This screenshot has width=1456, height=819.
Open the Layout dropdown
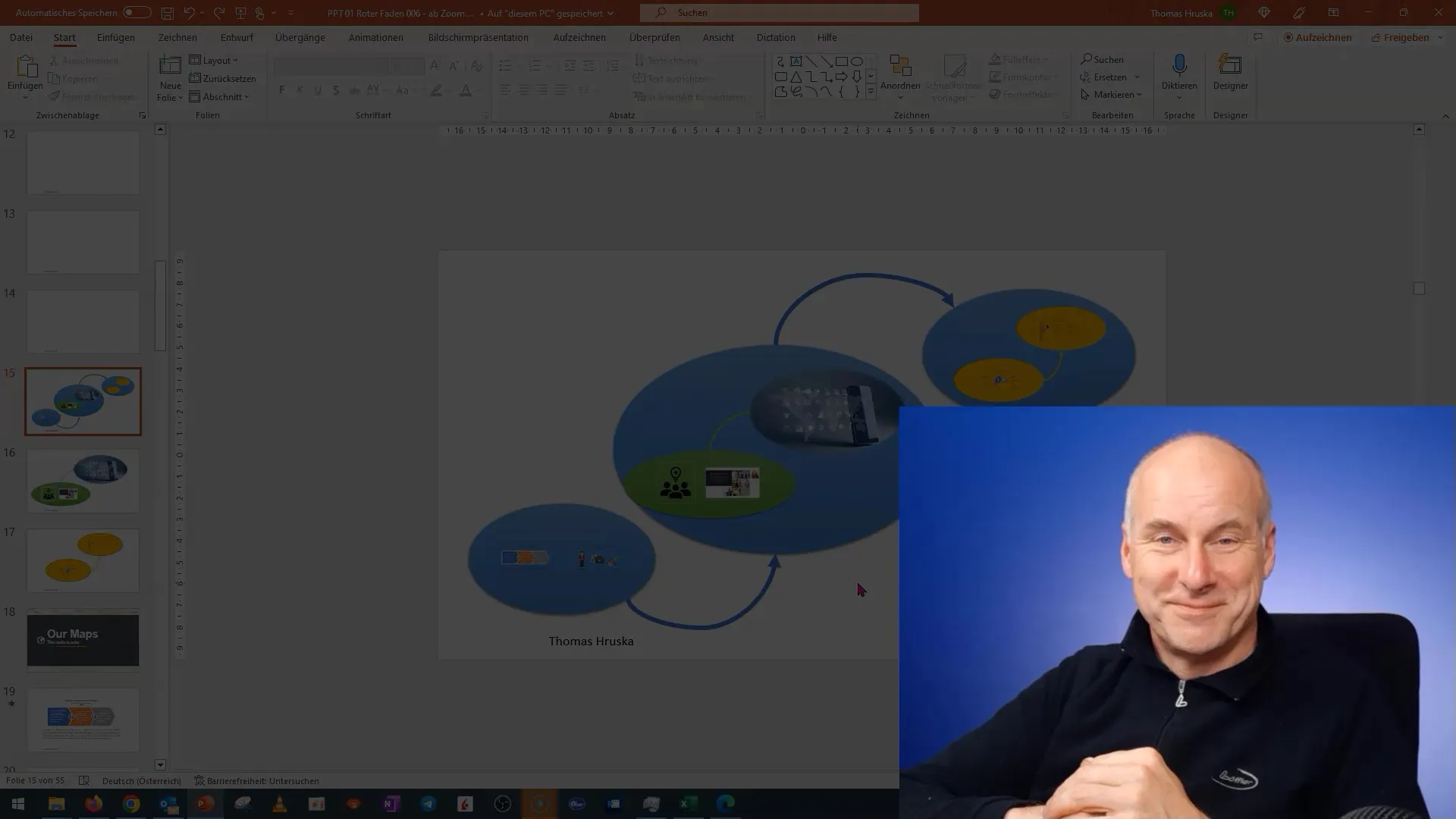[x=213, y=60]
